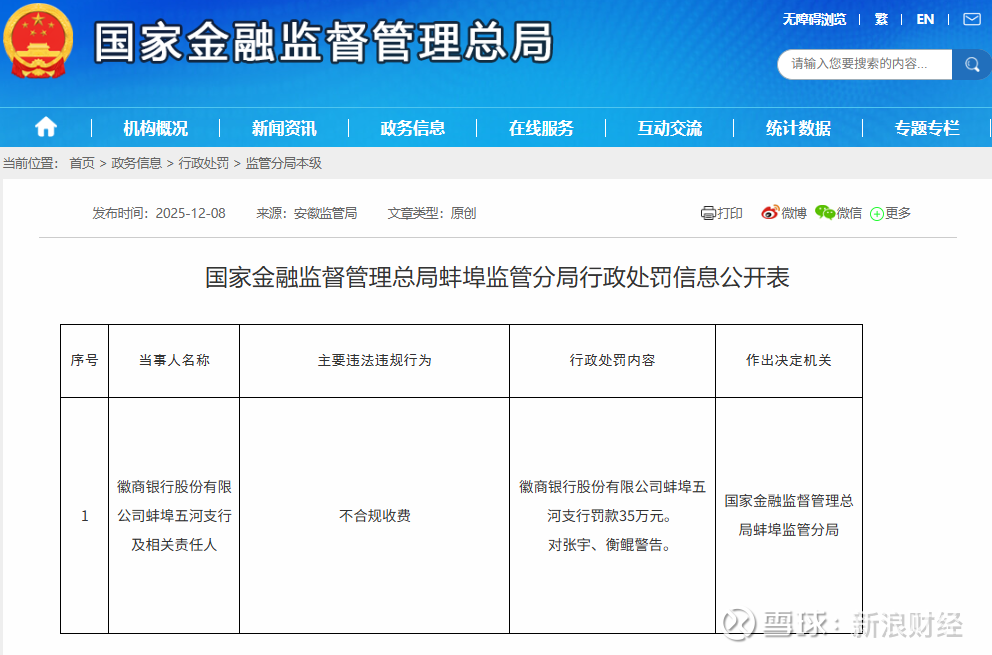
Task: Switch language to EN
Action: [x=925, y=20]
